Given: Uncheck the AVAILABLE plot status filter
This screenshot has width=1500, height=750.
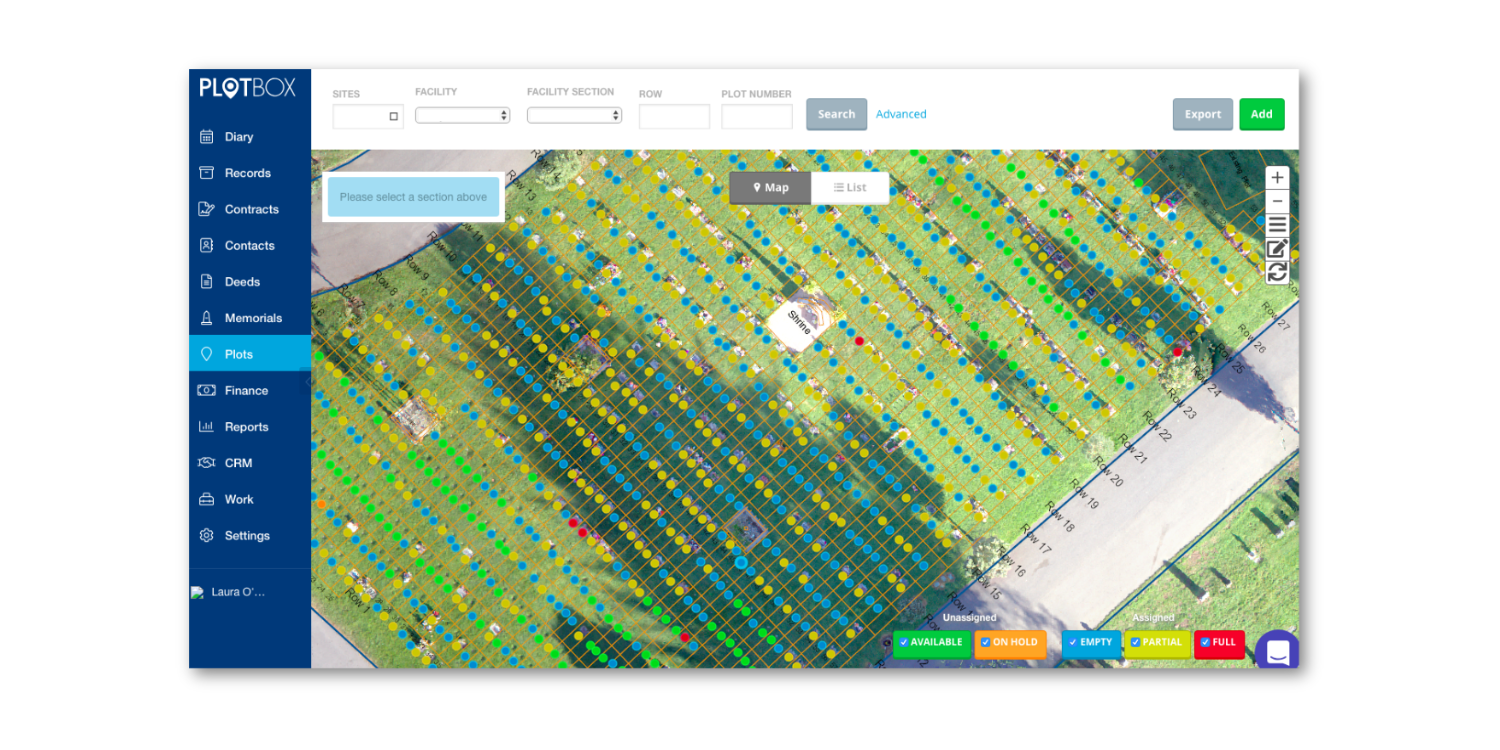Looking at the screenshot, I should pos(904,643).
